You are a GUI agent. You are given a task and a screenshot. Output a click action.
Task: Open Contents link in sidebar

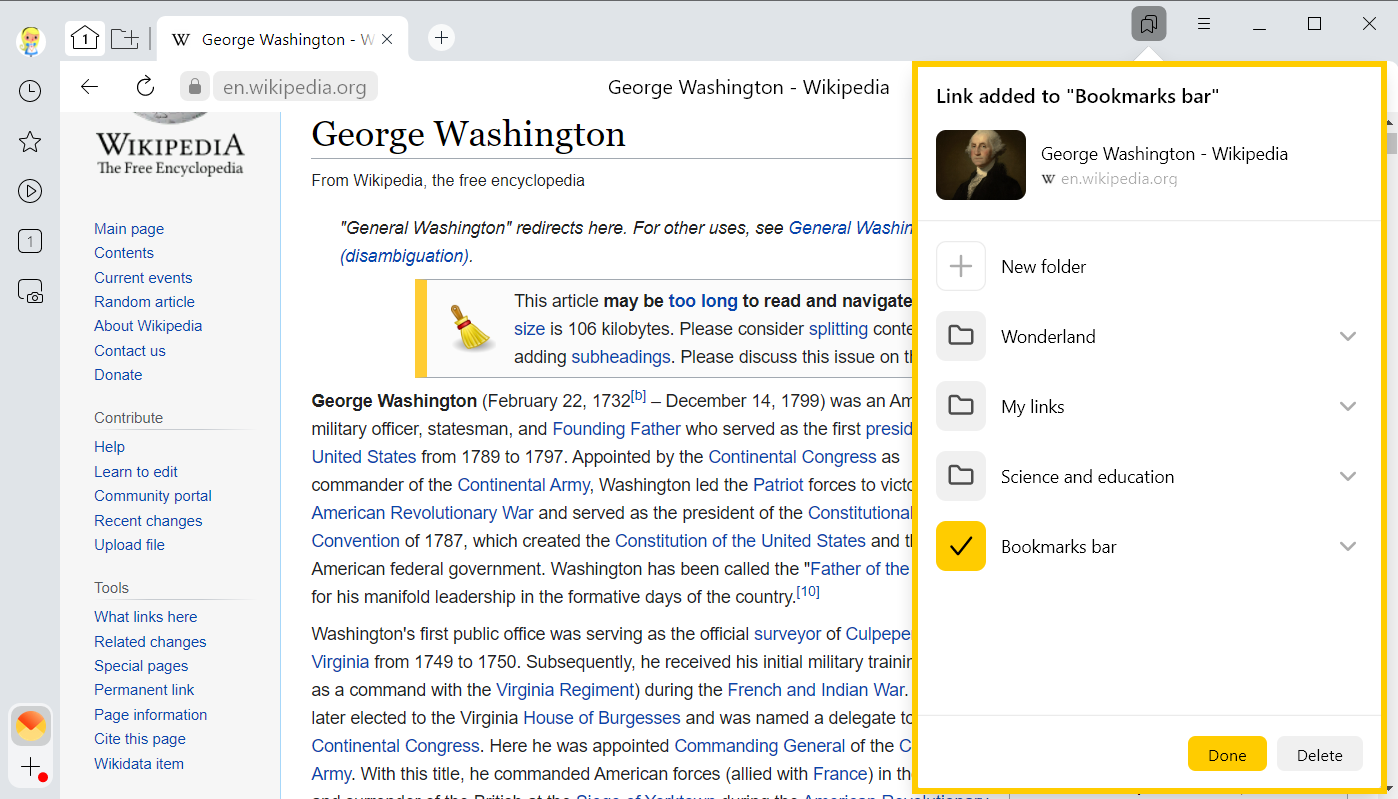(x=124, y=253)
